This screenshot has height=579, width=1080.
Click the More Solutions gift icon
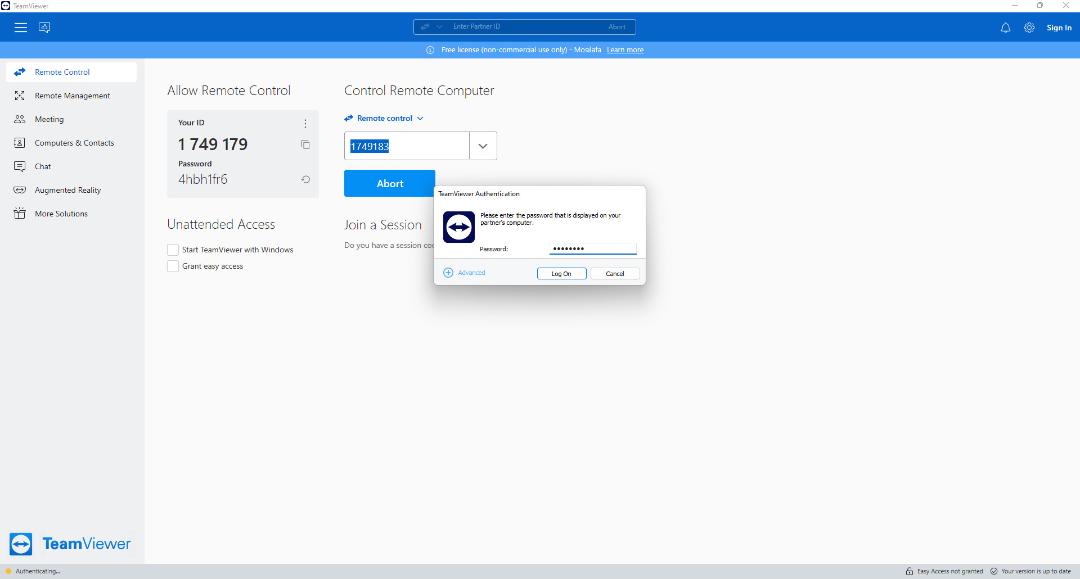click(x=19, y=213)
